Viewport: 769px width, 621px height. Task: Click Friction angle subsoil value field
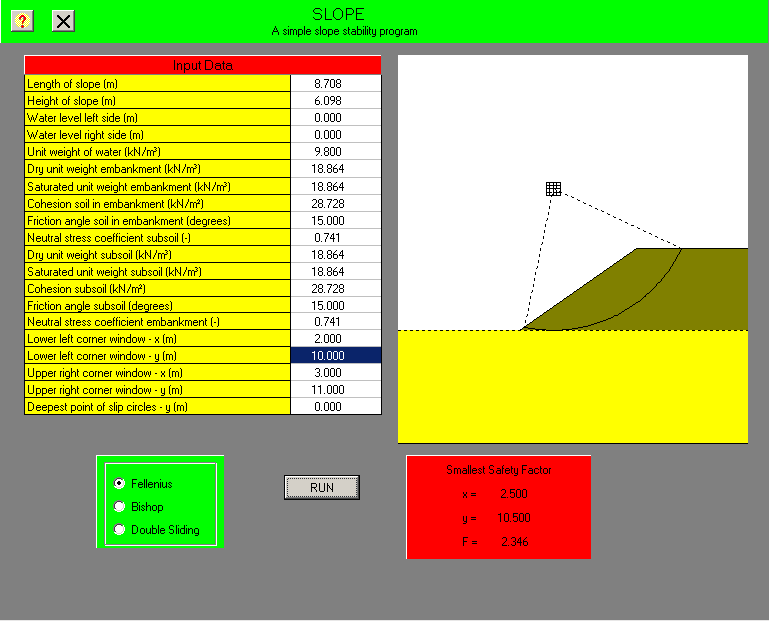[335, 305]
